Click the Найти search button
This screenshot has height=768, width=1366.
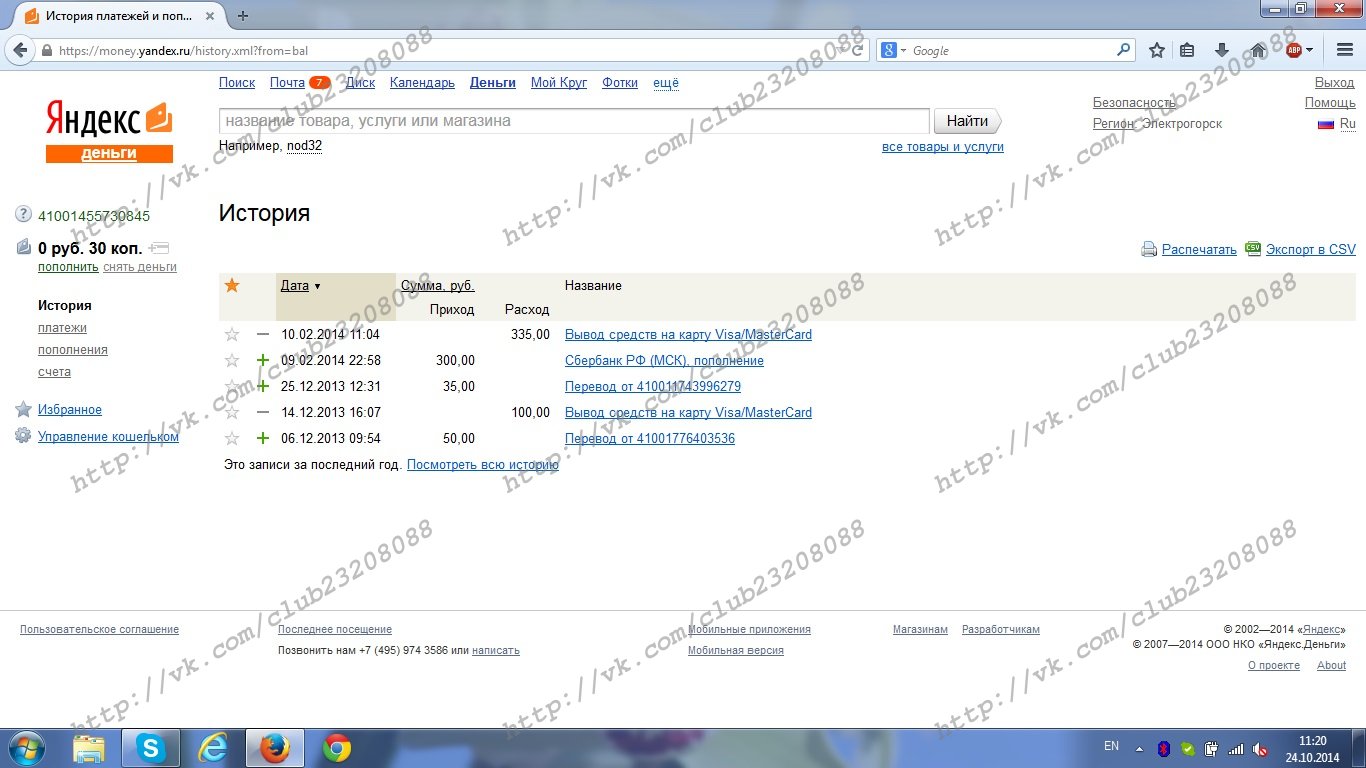(967, 121)
